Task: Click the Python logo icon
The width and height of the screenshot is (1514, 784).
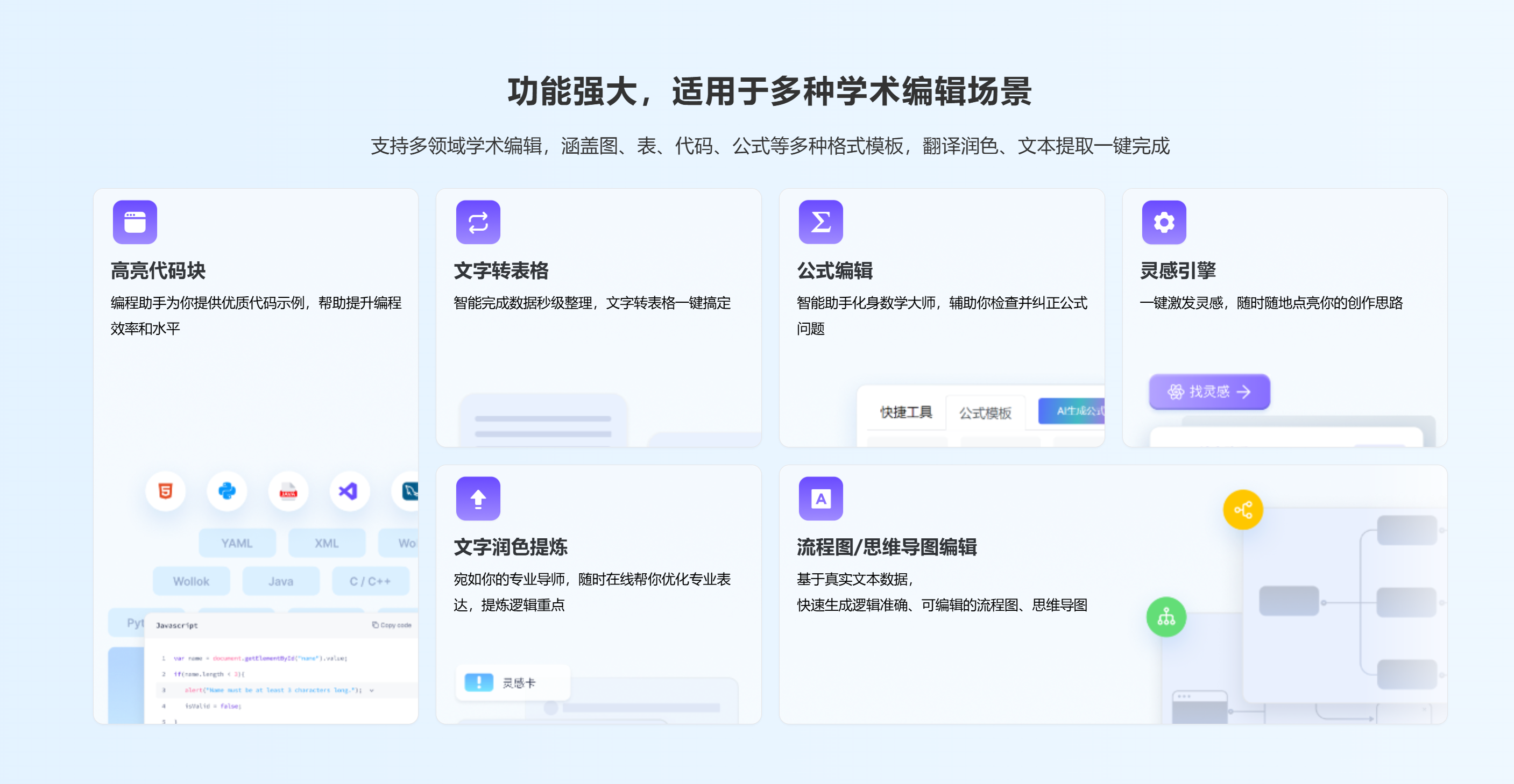Action: click(x=227, y=491)
